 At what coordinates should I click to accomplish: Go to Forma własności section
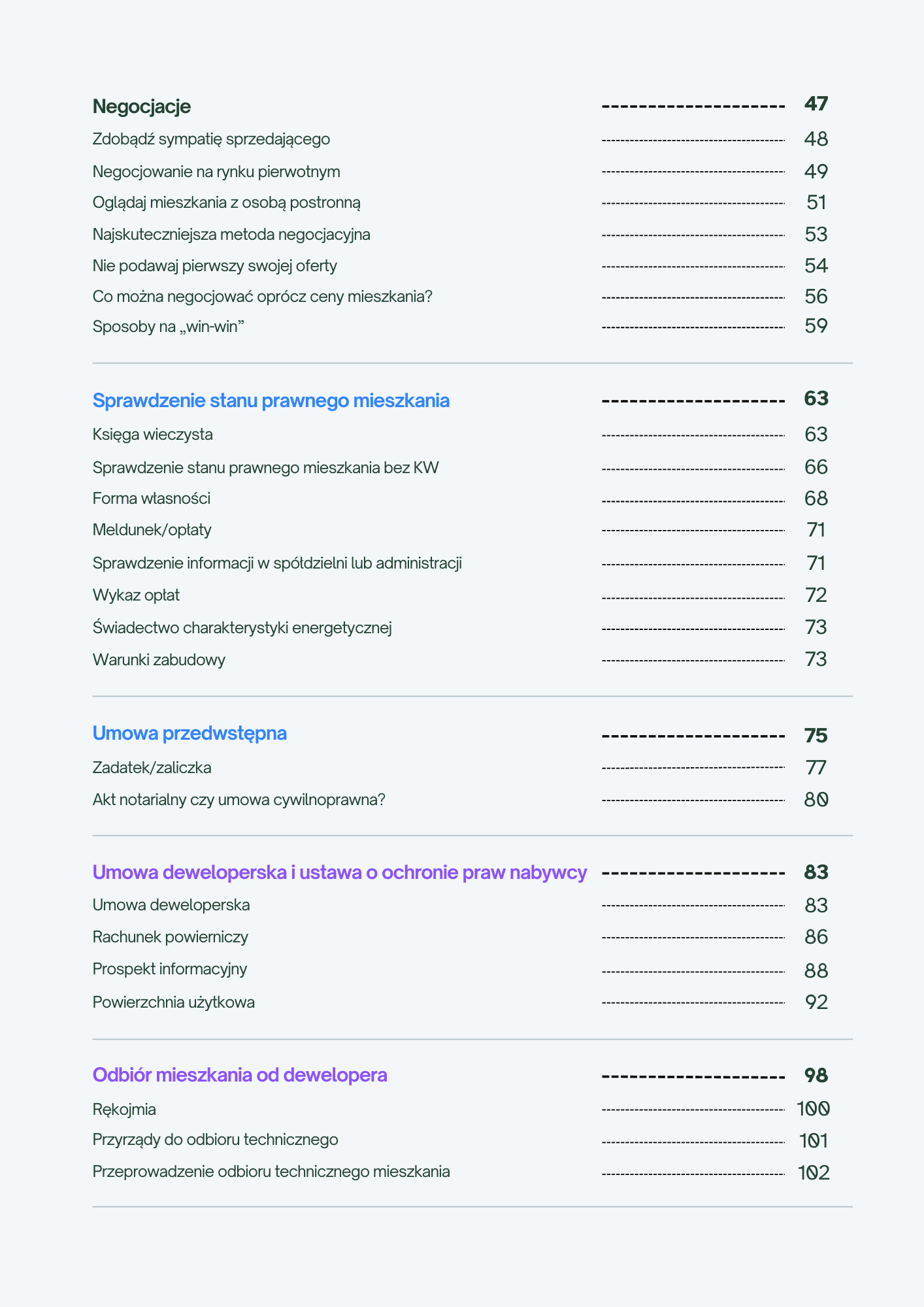coord(152,499)
